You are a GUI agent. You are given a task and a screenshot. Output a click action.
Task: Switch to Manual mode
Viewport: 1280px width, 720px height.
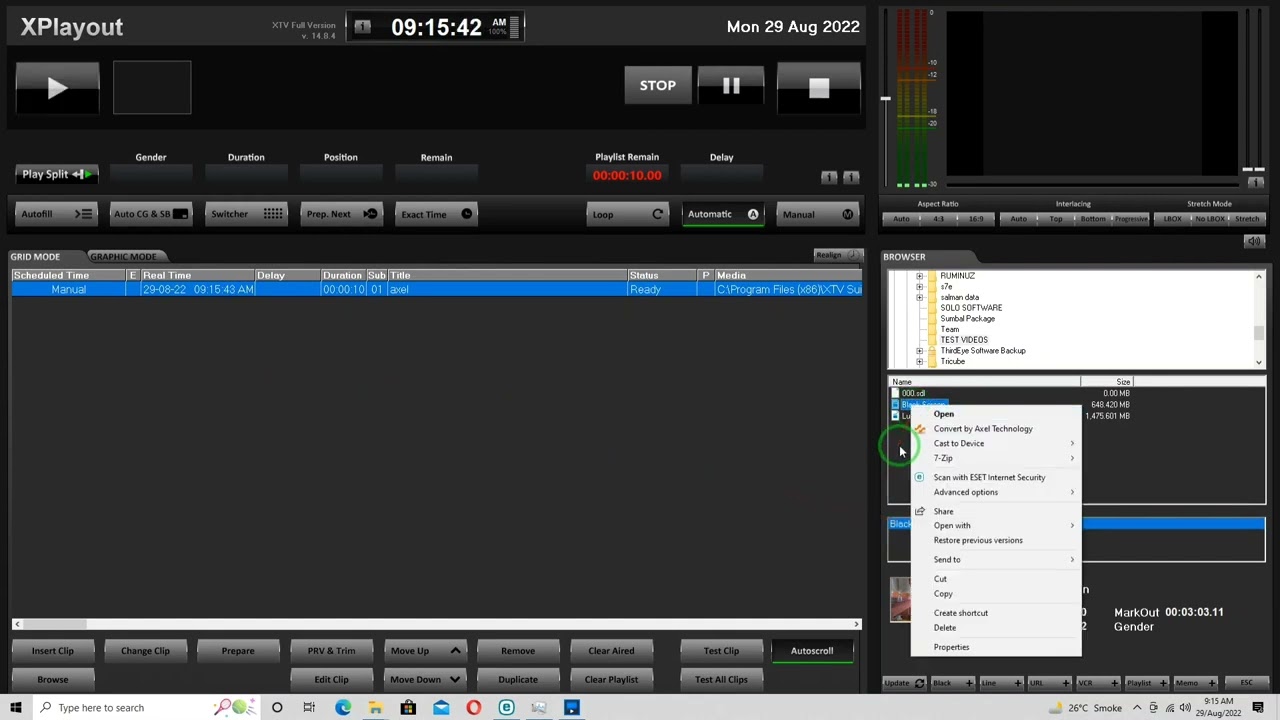817,214
